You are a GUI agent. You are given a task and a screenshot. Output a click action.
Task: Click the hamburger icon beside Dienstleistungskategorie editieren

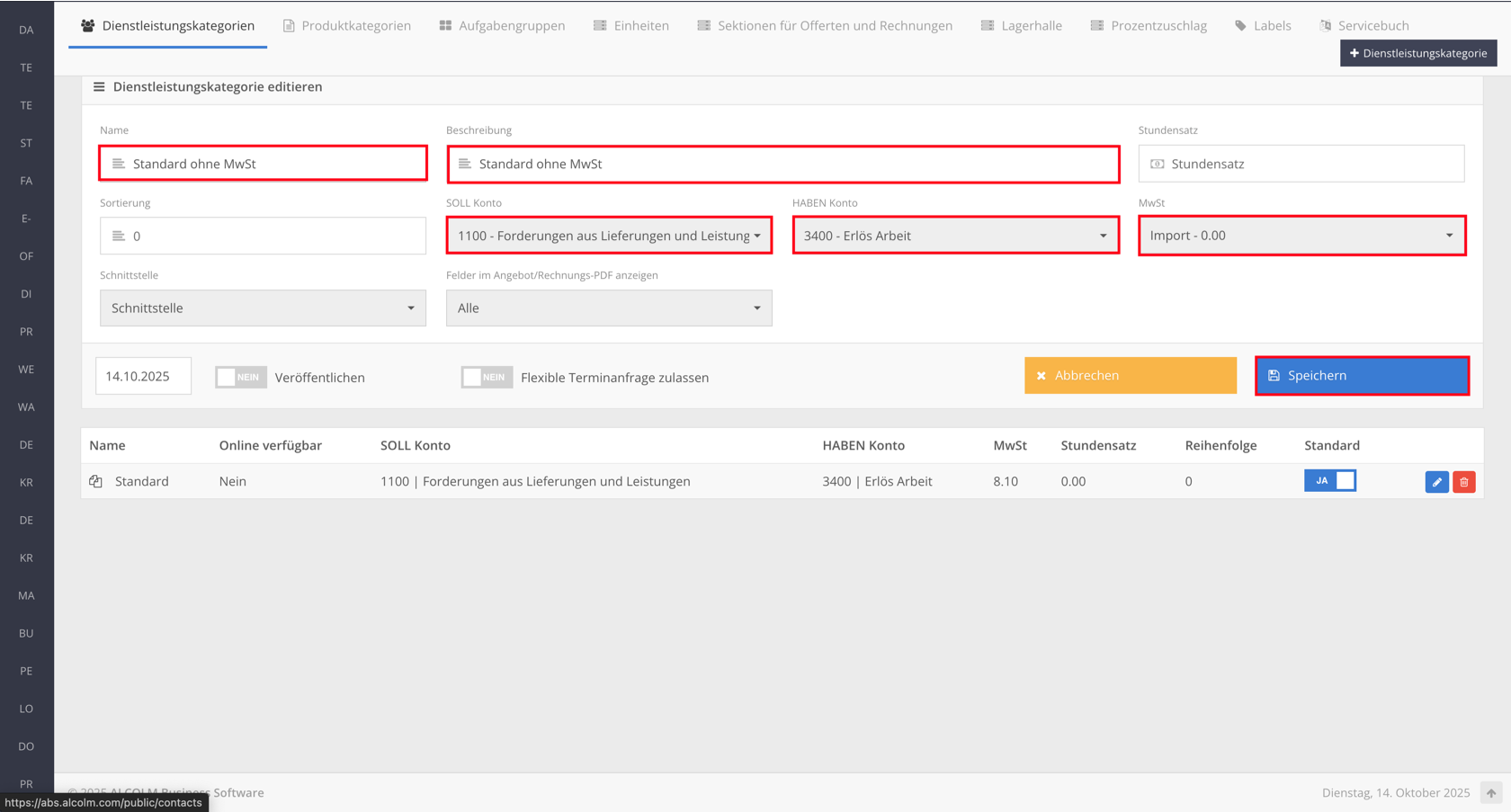point(99,87)
